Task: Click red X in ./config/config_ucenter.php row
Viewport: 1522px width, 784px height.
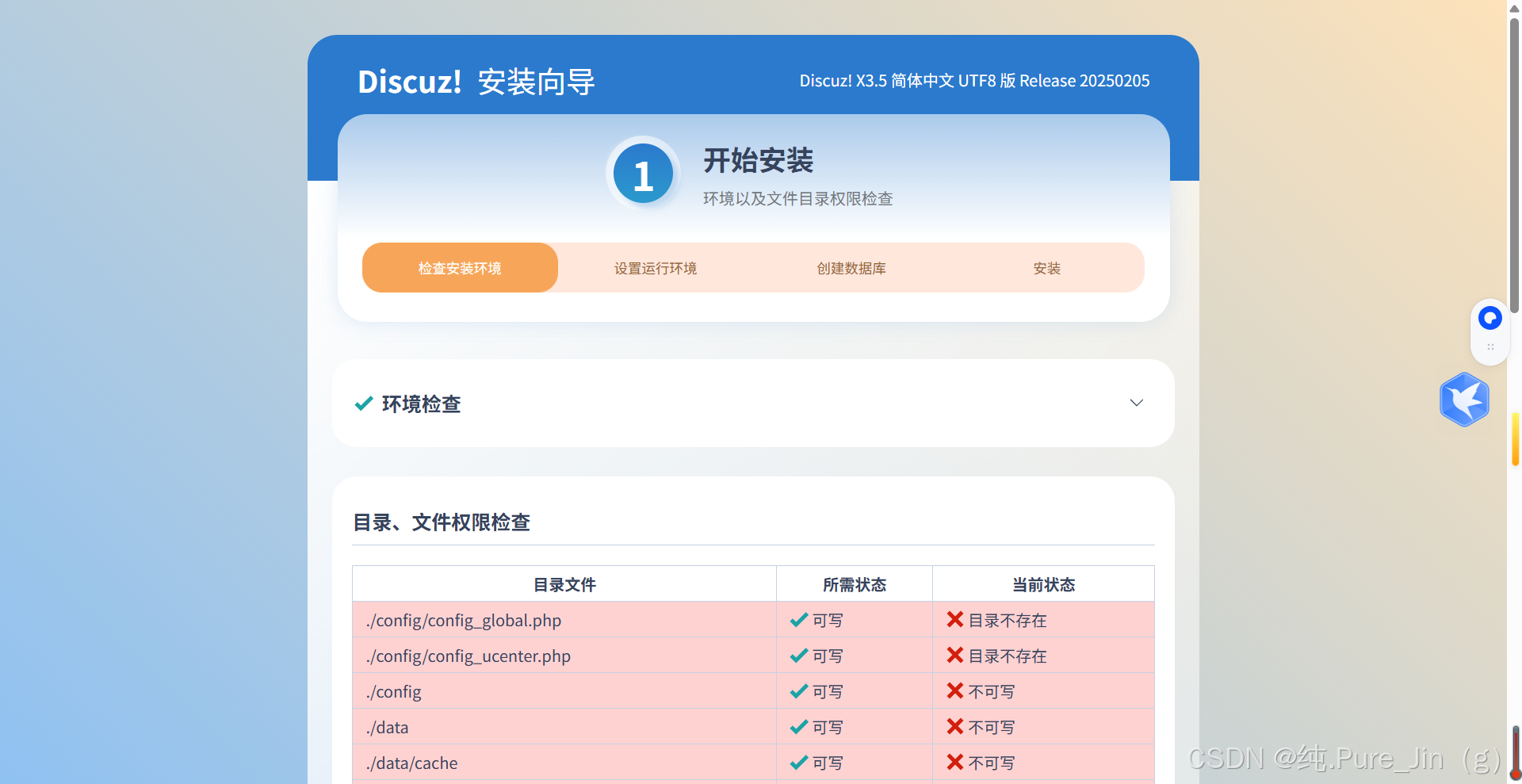Action: pyautogui.click(x=955, y=655)
